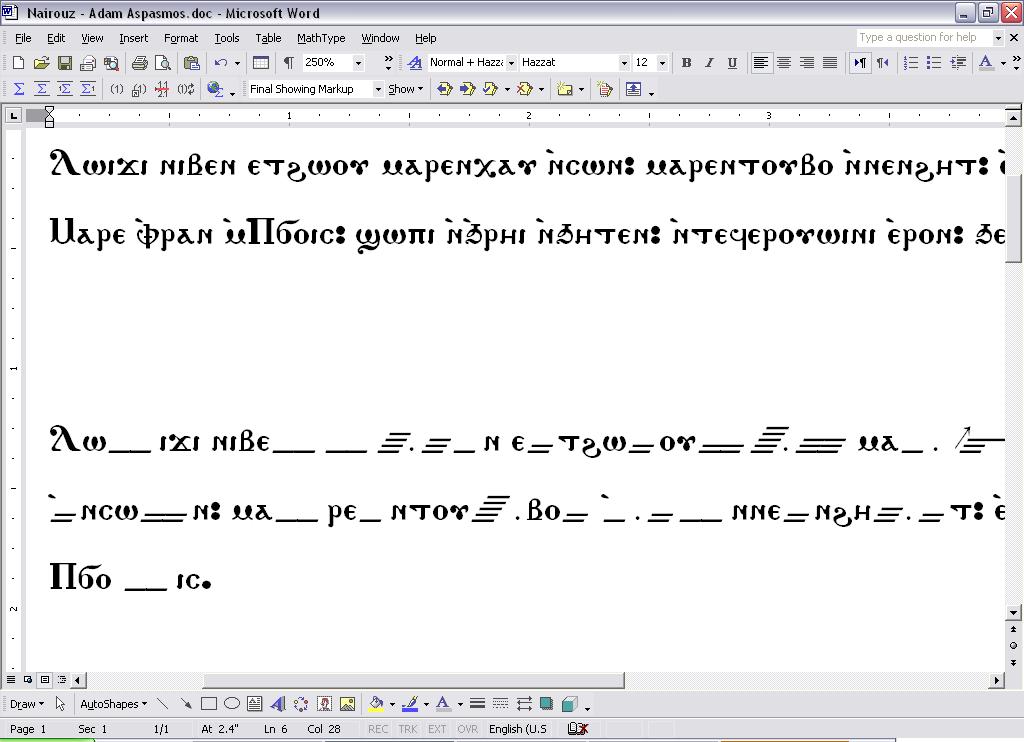
Task: Open the Hazzat font name dropdown
Action: tap(624, 63)
